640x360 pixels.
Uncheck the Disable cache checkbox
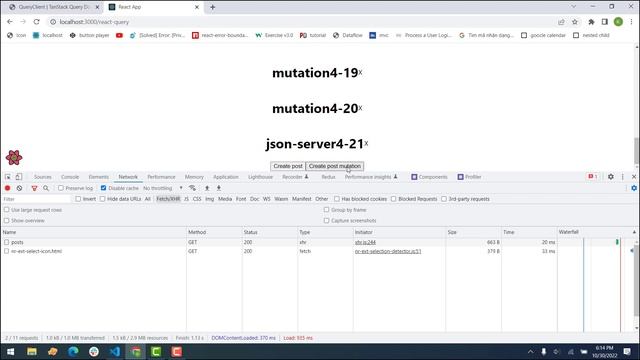click(103, 188)
